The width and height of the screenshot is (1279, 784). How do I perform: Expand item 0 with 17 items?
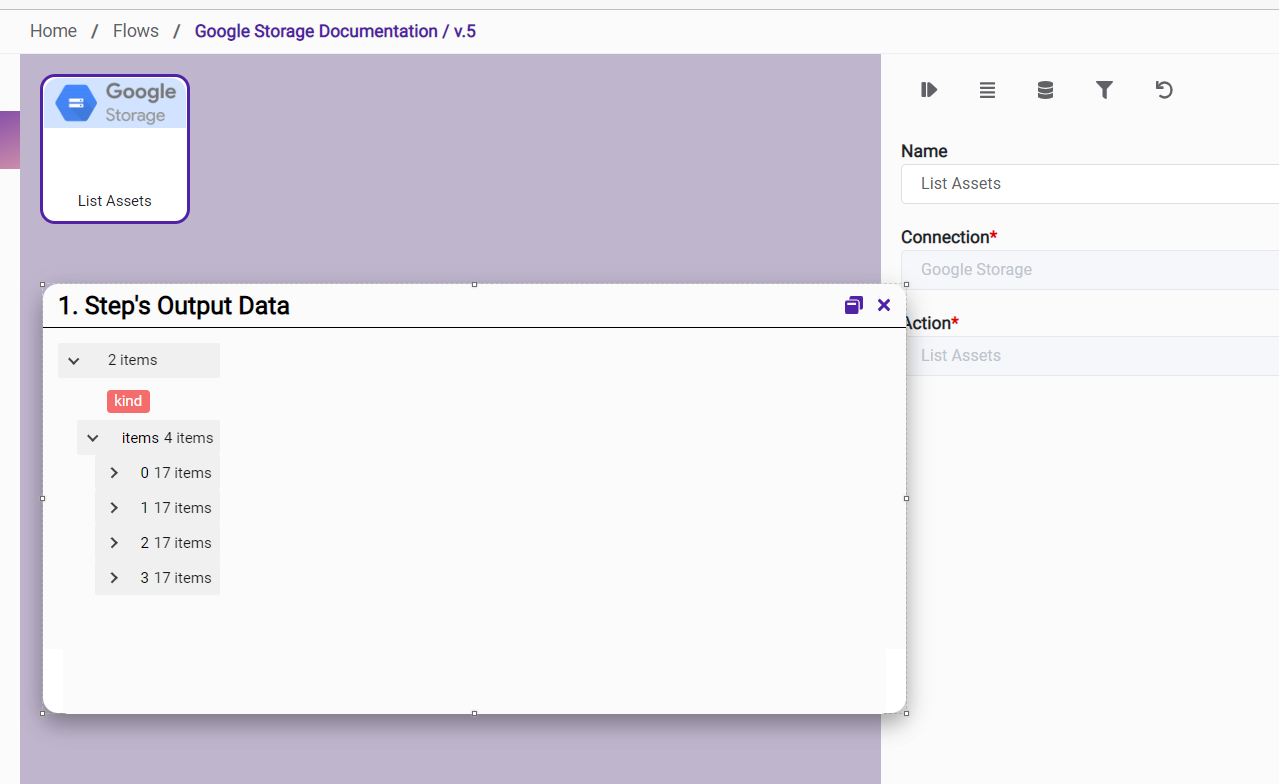tap(114, 473)
